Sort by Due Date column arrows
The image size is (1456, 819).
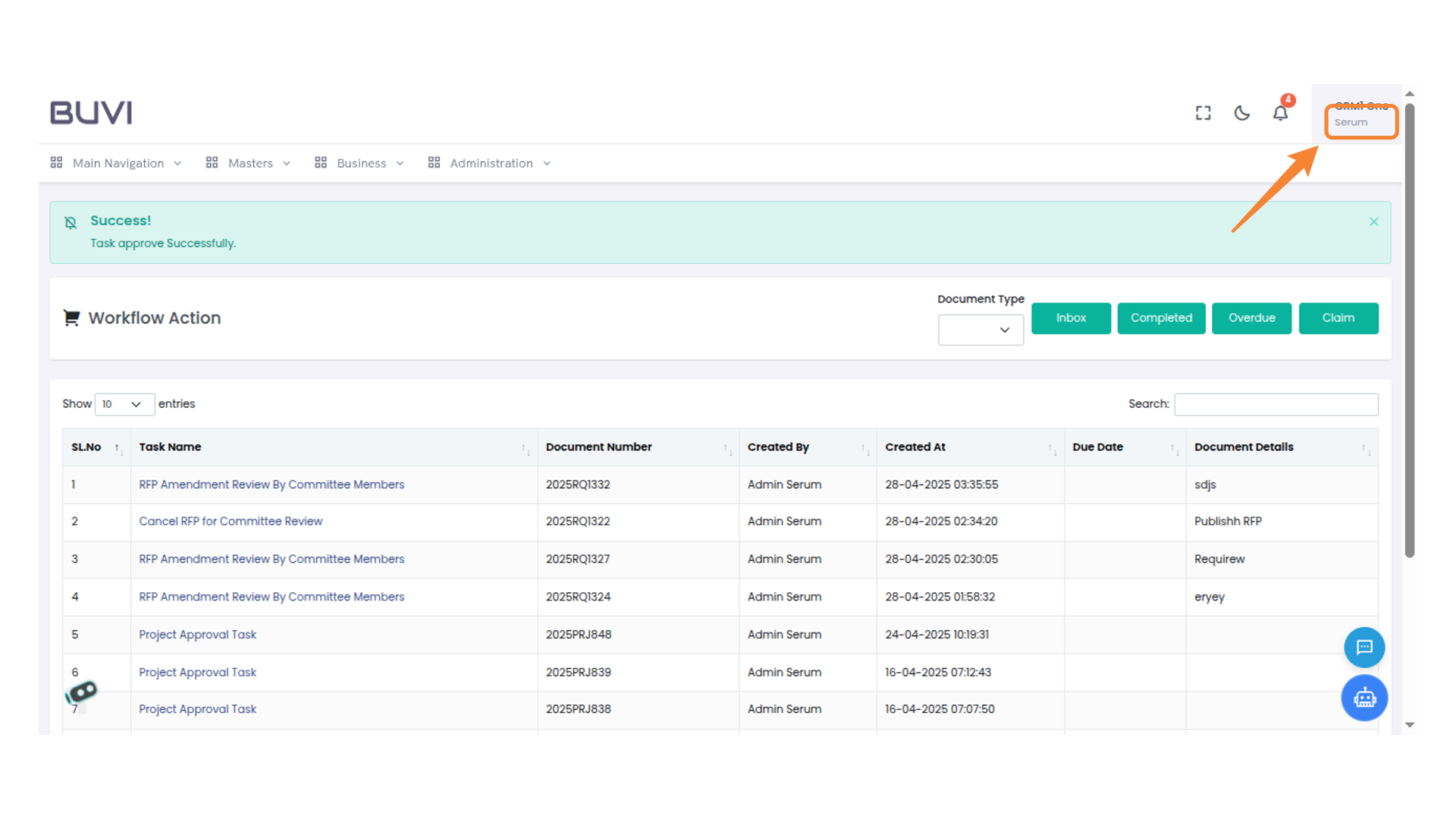pyautogui.click(x=1174, y=448)
